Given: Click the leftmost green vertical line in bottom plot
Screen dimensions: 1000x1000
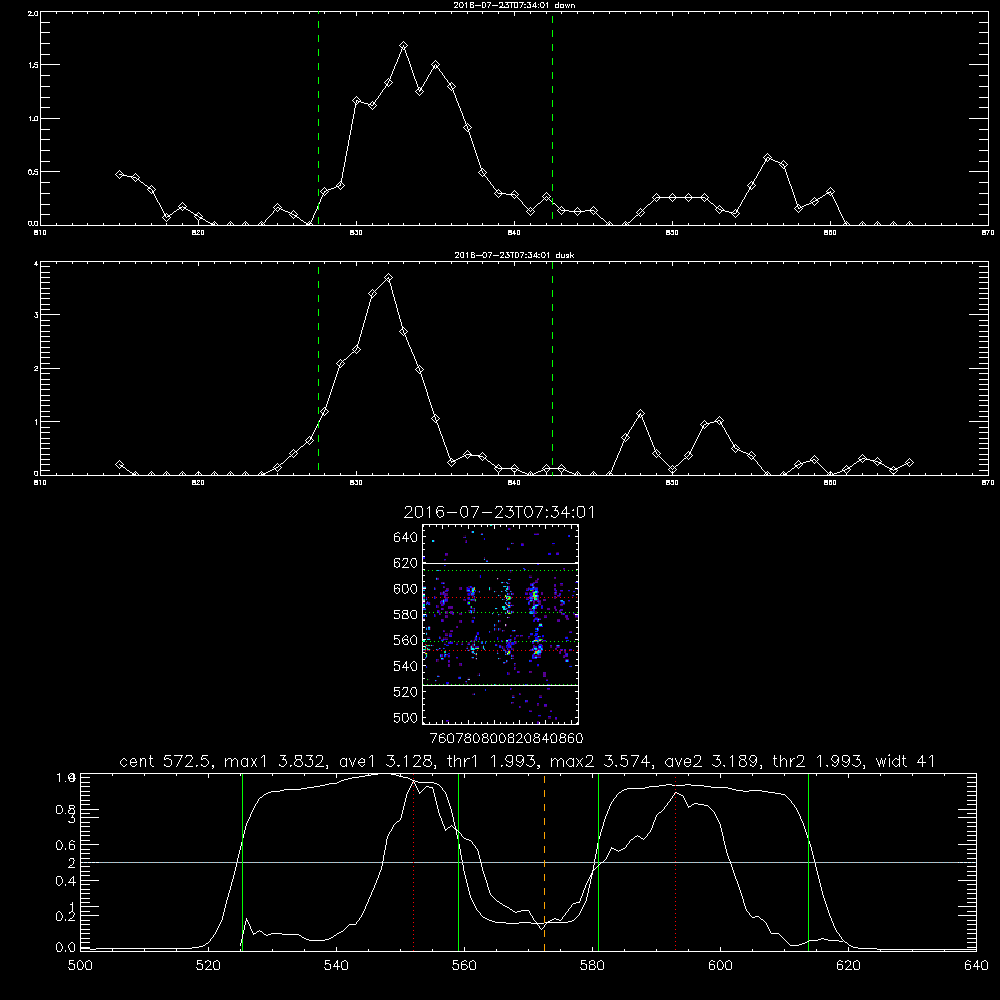Looking at the screenshot, I should coord(242,862).
